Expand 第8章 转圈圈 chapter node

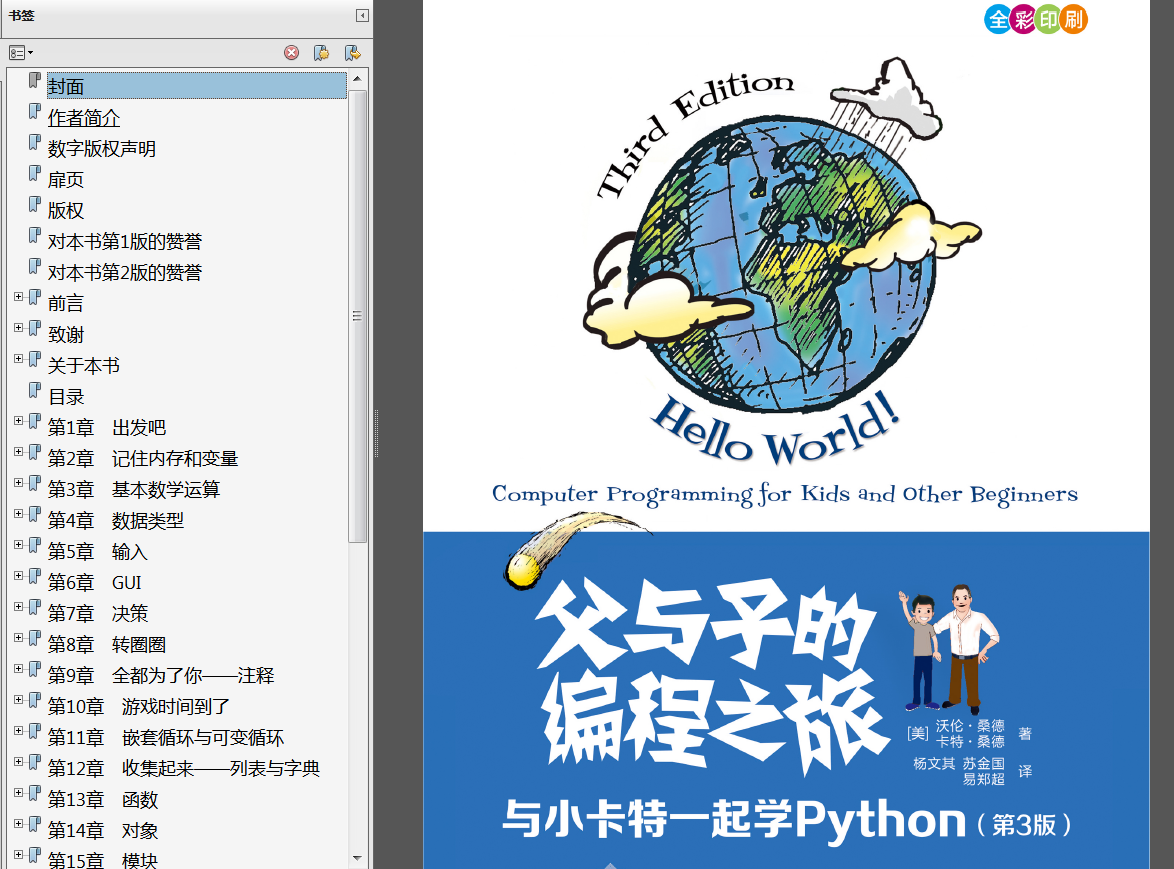click(19, 638)
